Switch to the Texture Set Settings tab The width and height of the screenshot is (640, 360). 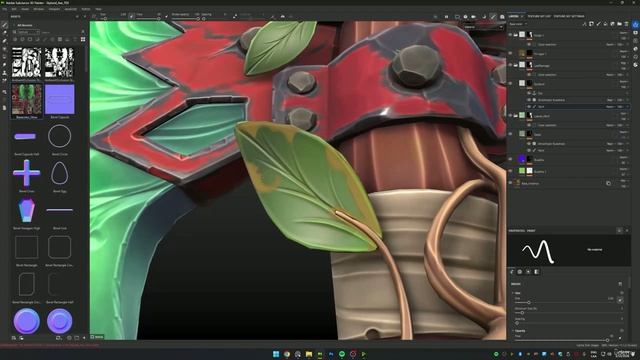click(569, 16)
